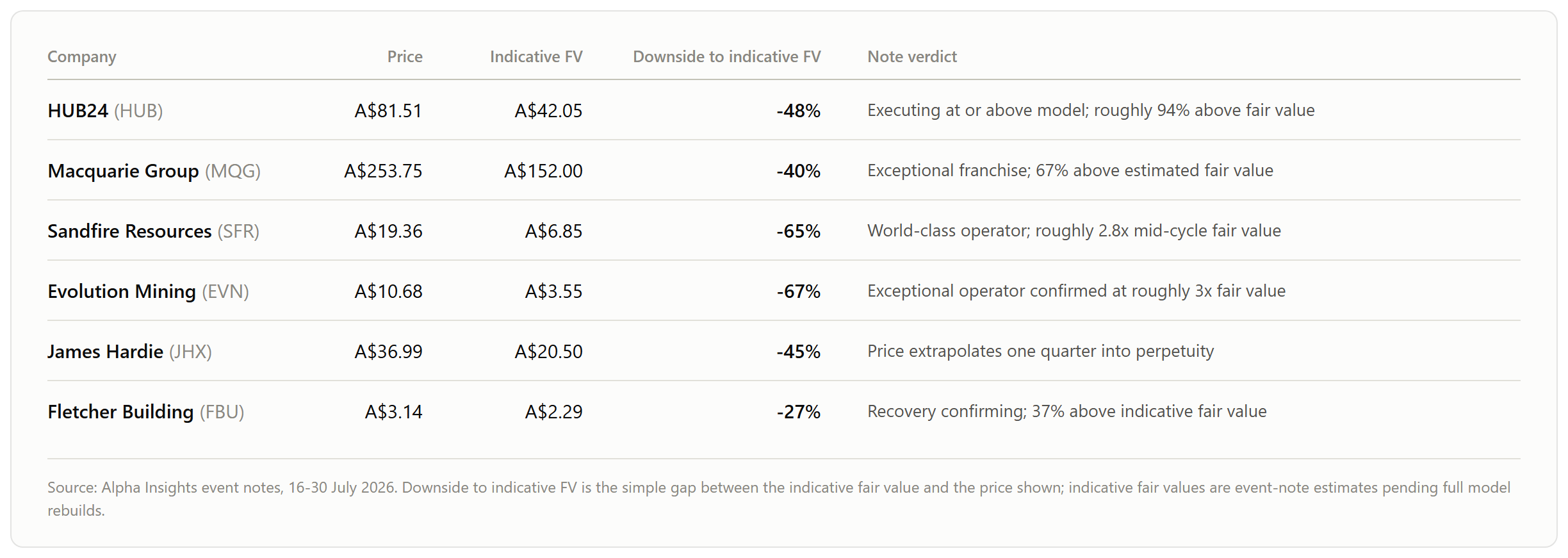Select the Price column header

tap(405, 57)
